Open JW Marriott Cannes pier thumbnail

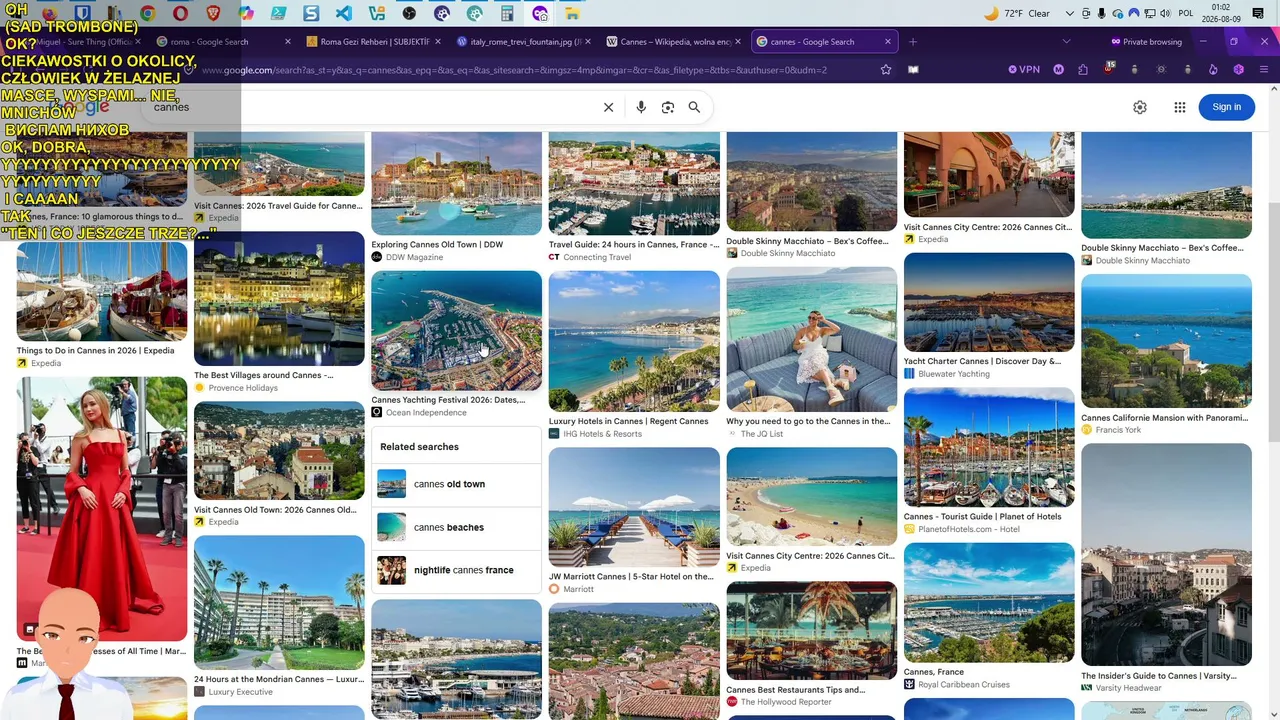(x=634, y=508)
